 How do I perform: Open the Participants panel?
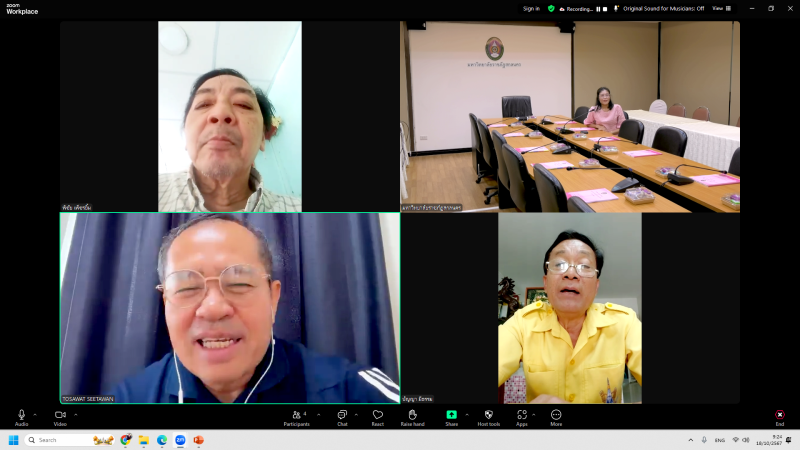click(x=296, y=415)
